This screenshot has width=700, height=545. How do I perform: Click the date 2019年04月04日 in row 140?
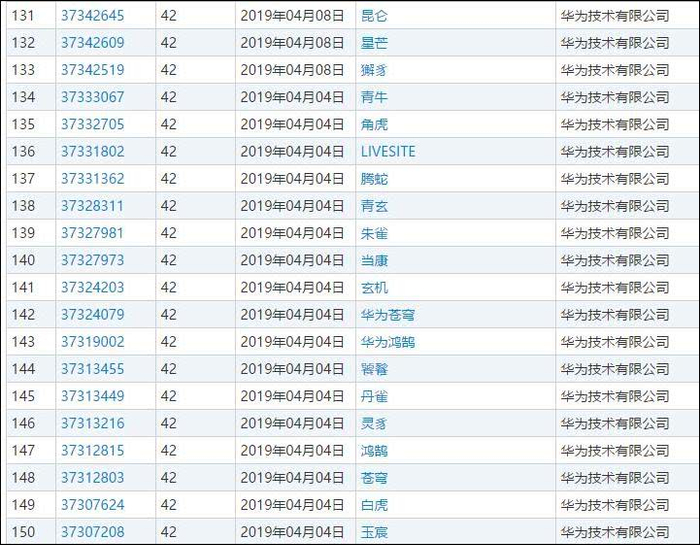(x=292, y=260)
